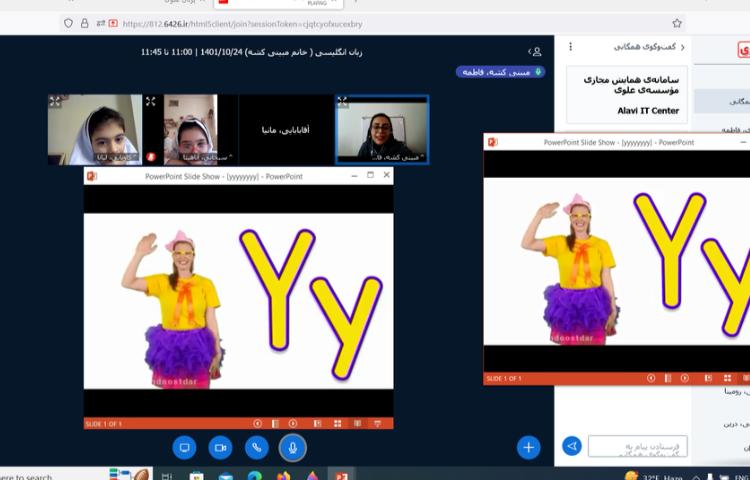
Task: Collapse the public chat panel chevron
Action: point(683,47)
